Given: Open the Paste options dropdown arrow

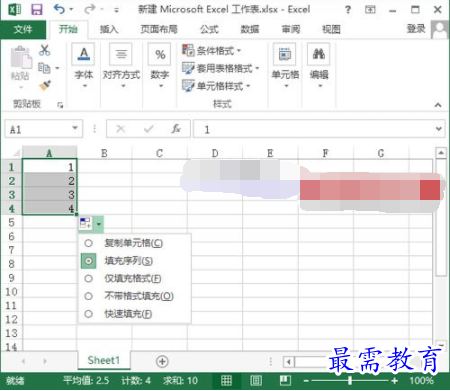Looking at the screenshot, I should point(21,87).
